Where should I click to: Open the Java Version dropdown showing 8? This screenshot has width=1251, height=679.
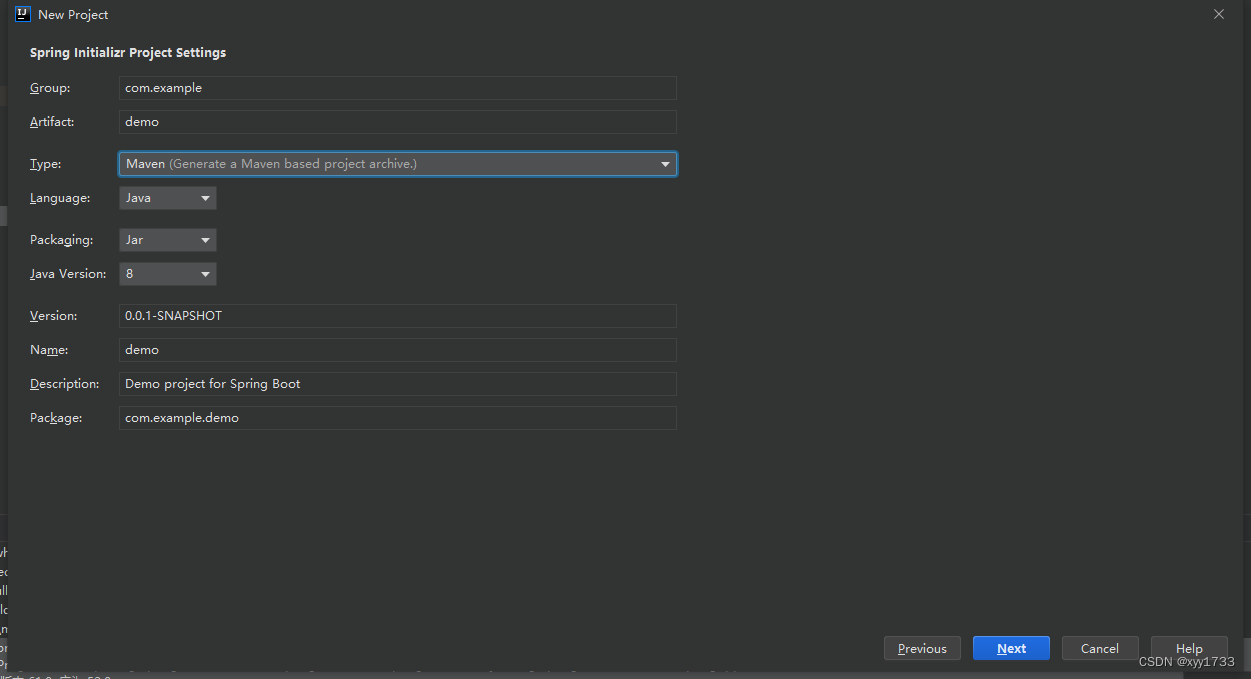point(168,274)
